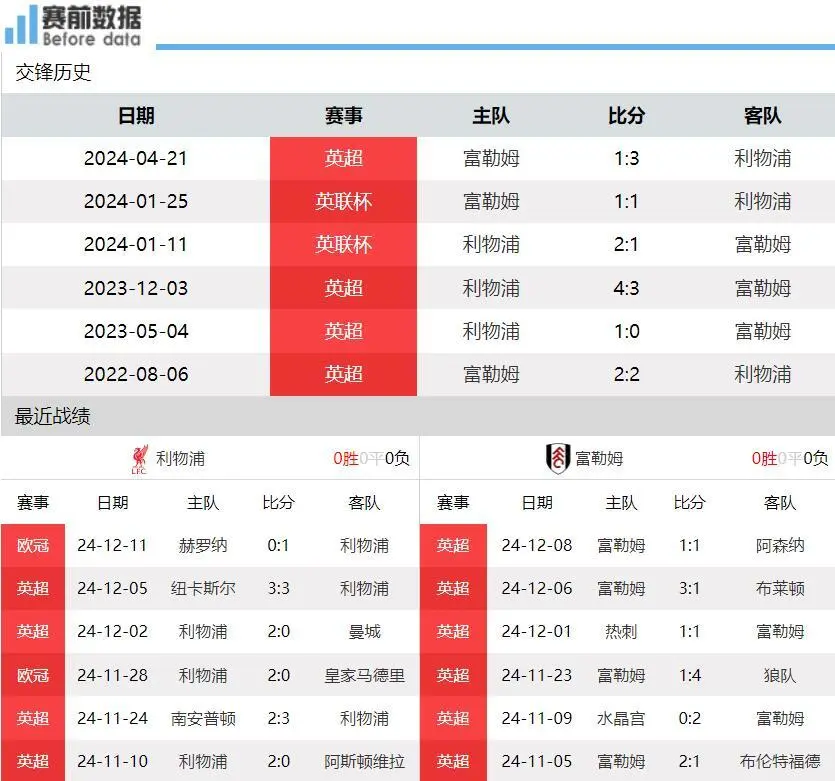Select head-to-head date 2023-05-04

pyautogui.click(x=136, y=331)
